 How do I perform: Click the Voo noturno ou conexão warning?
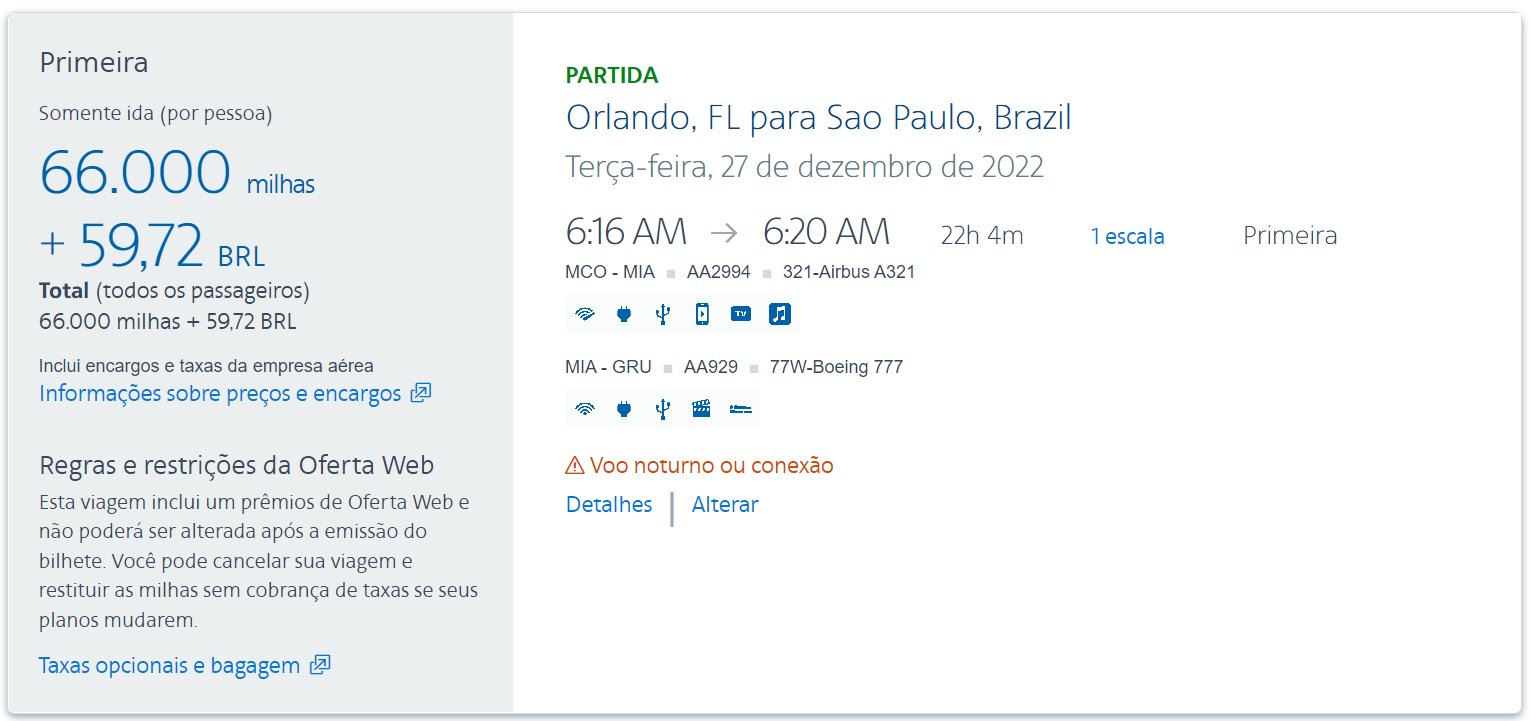click(x=711, y=466)
